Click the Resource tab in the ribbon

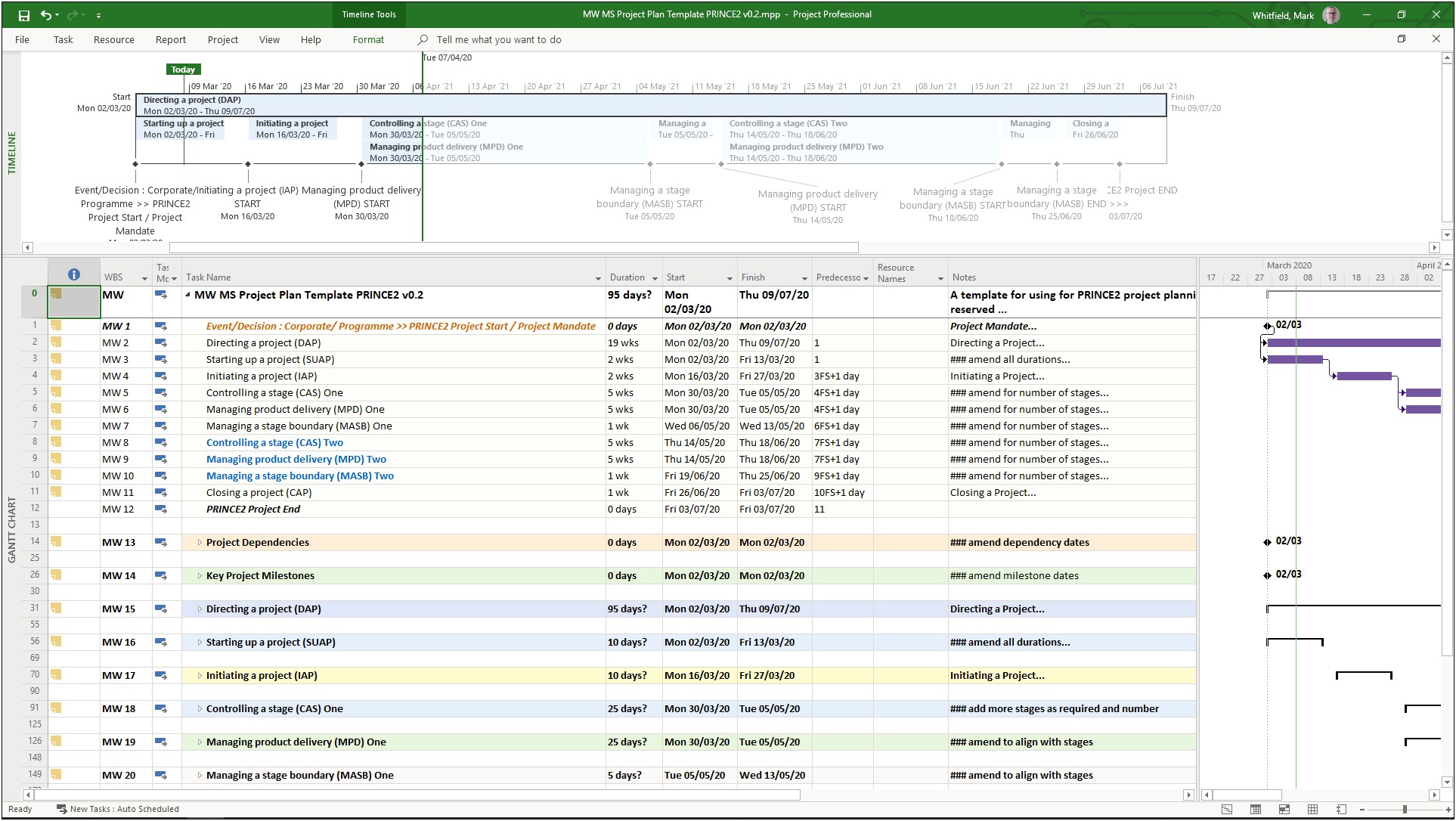click(x=113, y=39)
